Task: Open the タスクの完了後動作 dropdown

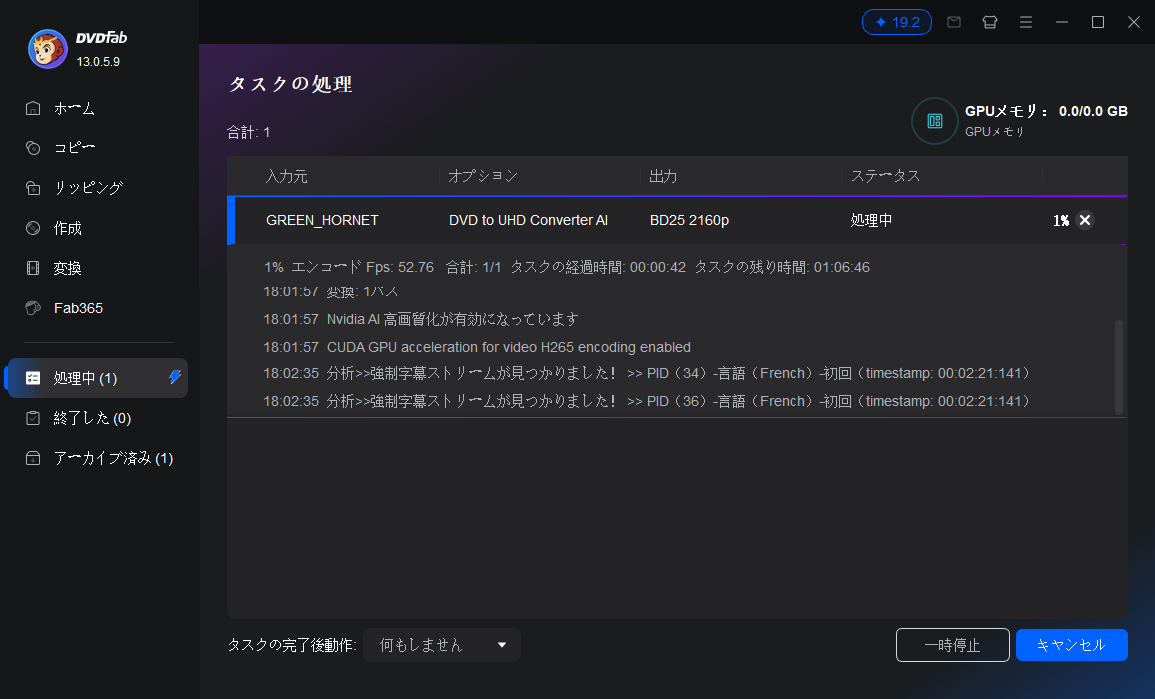Action: (441, 645)
